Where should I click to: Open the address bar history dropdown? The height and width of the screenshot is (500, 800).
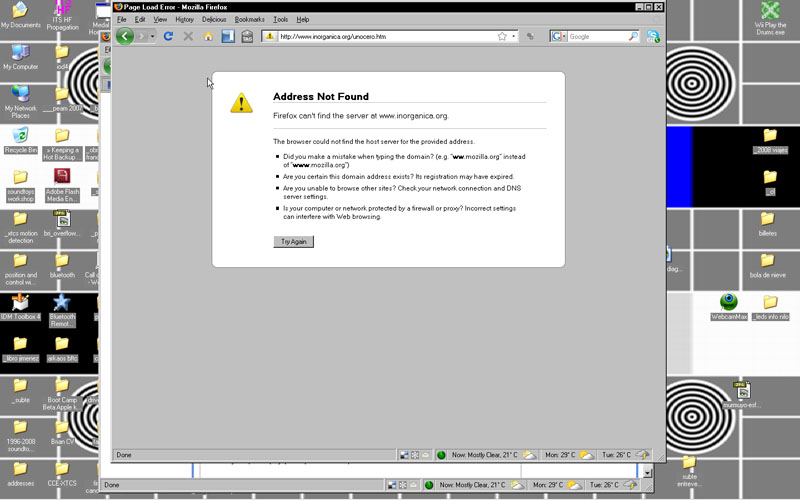(x=513, y=37)
